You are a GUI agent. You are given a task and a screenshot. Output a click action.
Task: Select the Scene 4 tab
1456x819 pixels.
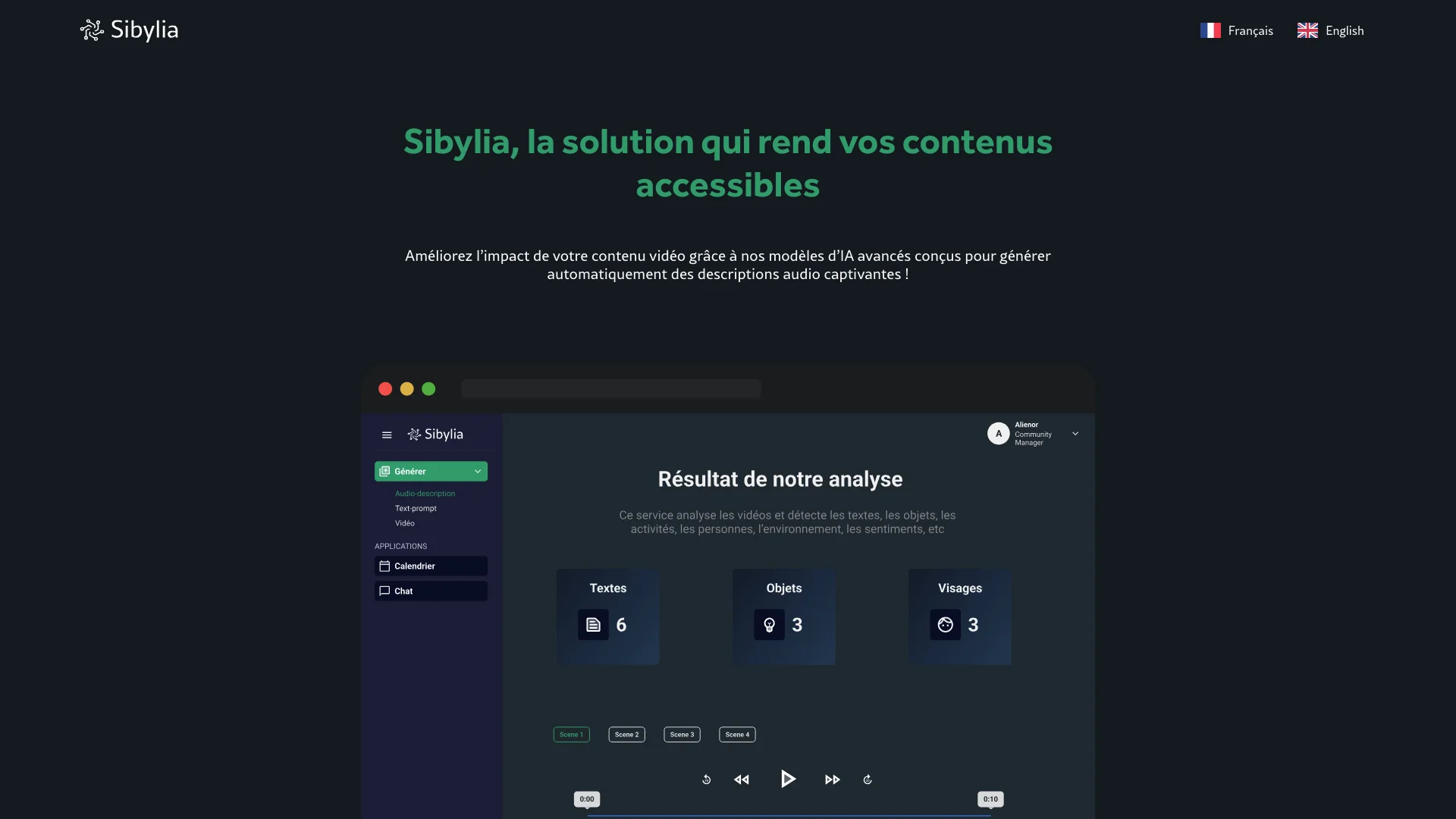point(737,734)
